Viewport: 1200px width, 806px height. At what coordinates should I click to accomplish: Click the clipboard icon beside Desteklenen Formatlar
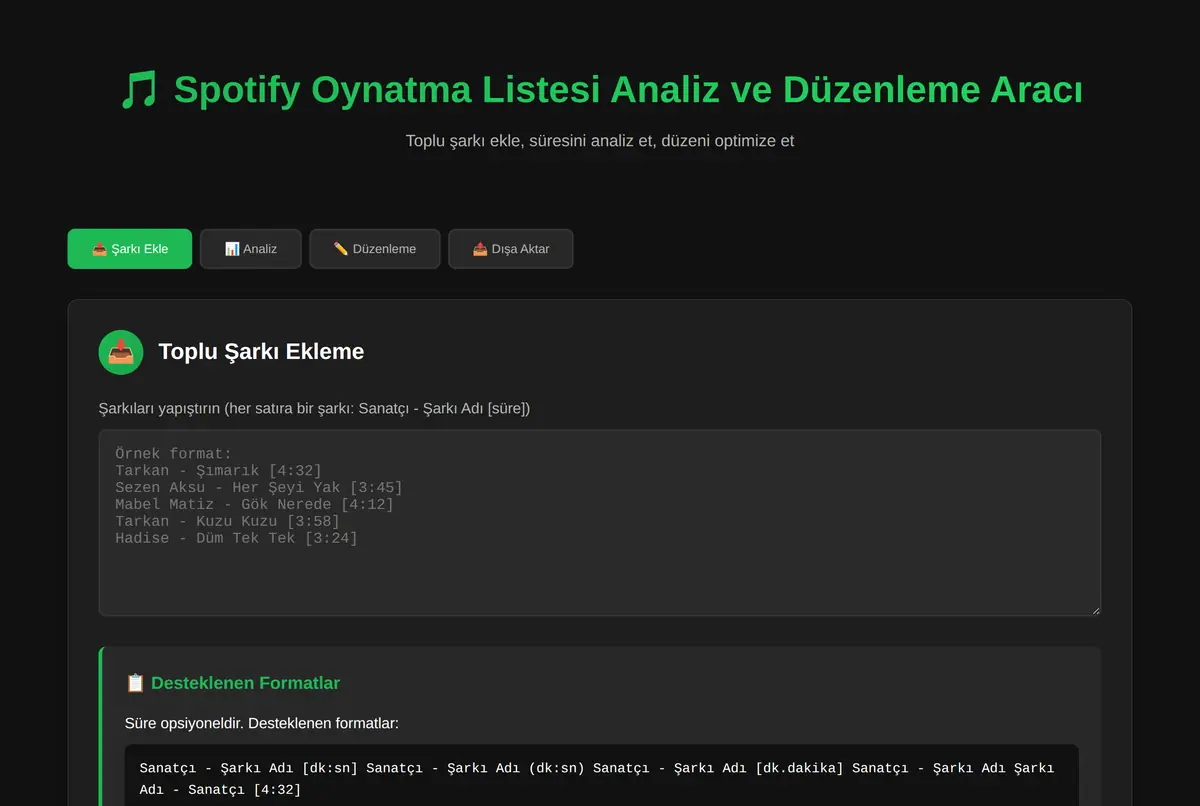(x=135, y=683)
